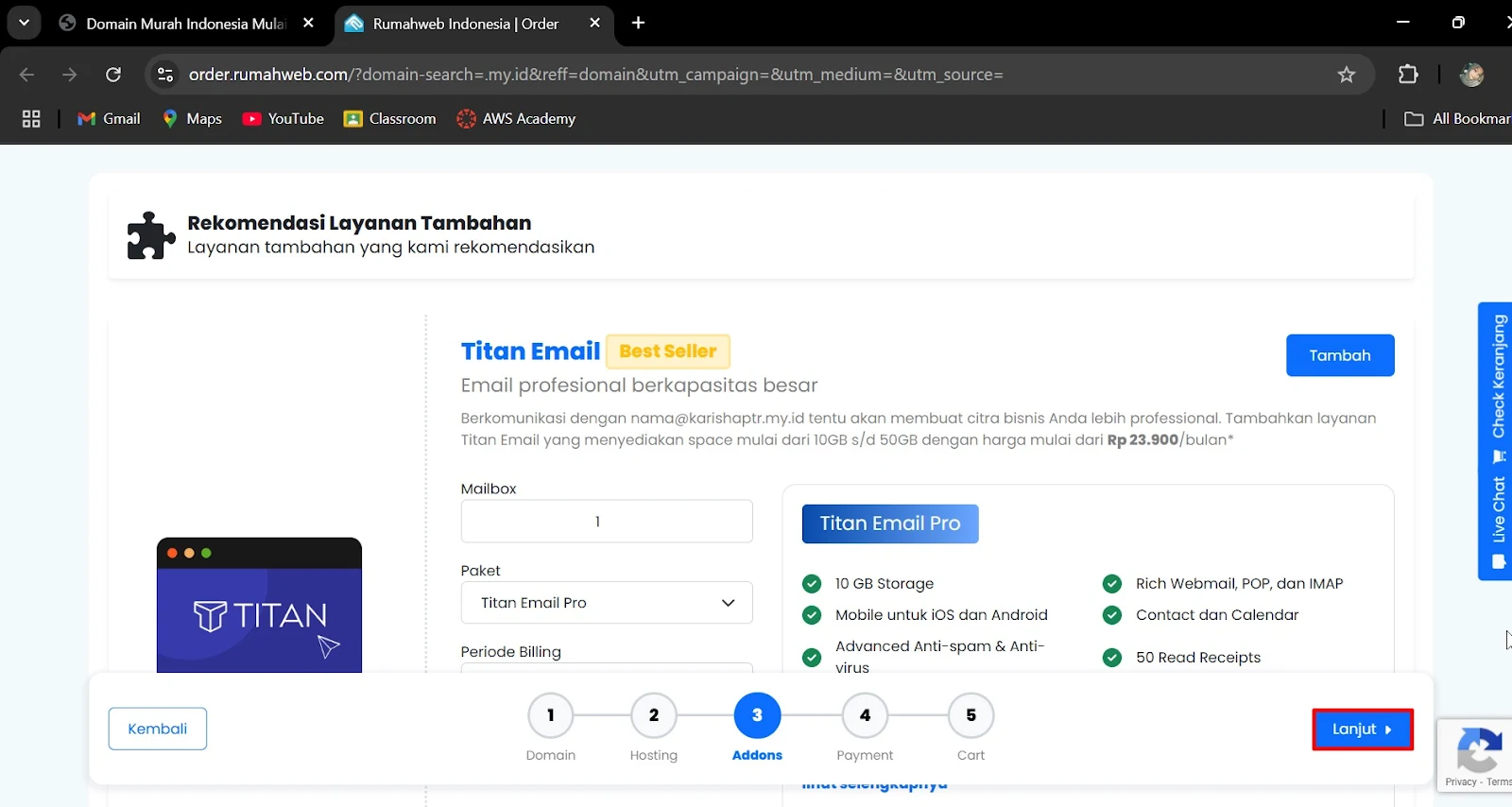Open the Paket dropdown showing Titan Email Pro
Image resolution: width=1512 pixels, height=807 pixels.
pyautogui.click(x=607, y=603)
